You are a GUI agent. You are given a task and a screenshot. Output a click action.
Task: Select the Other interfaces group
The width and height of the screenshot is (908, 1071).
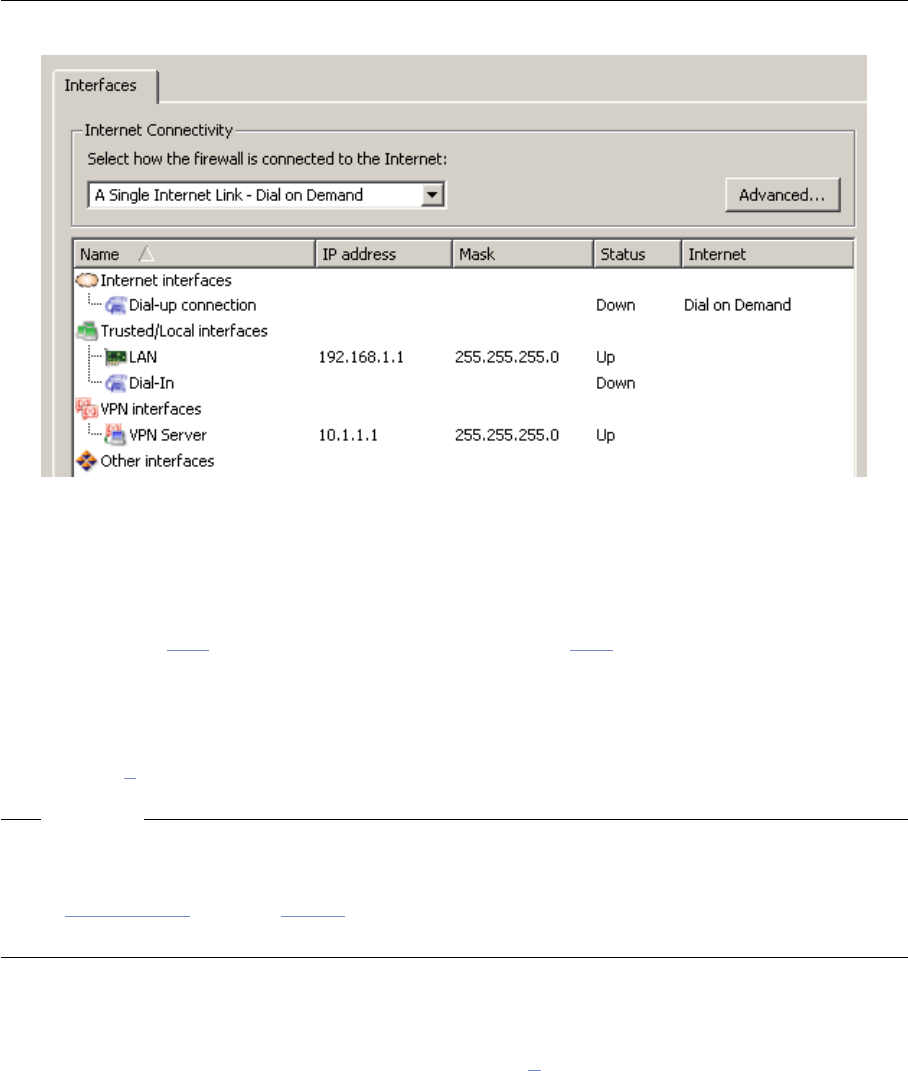463,461
